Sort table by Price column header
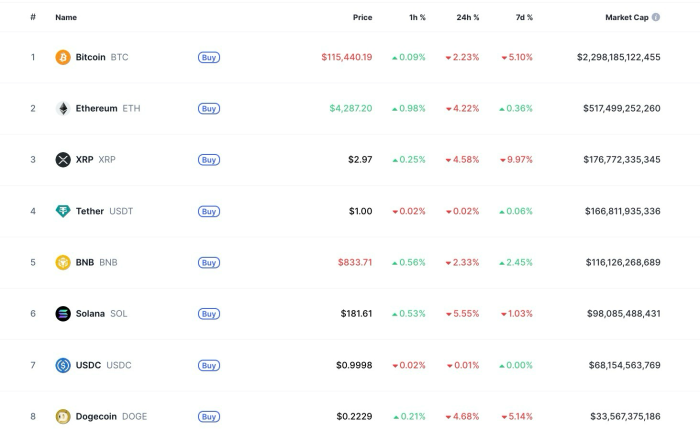 pyautogui.click(x=362, y=17)
